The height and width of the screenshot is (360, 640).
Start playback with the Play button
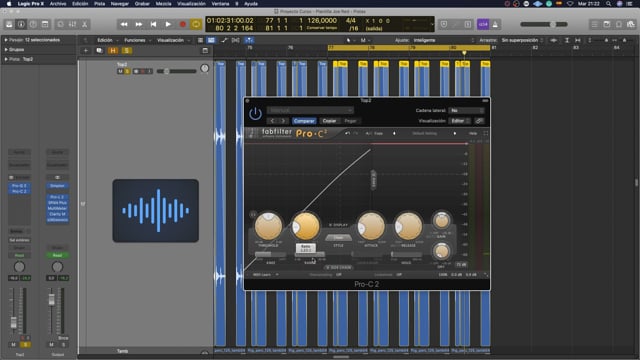coord(168,24)
